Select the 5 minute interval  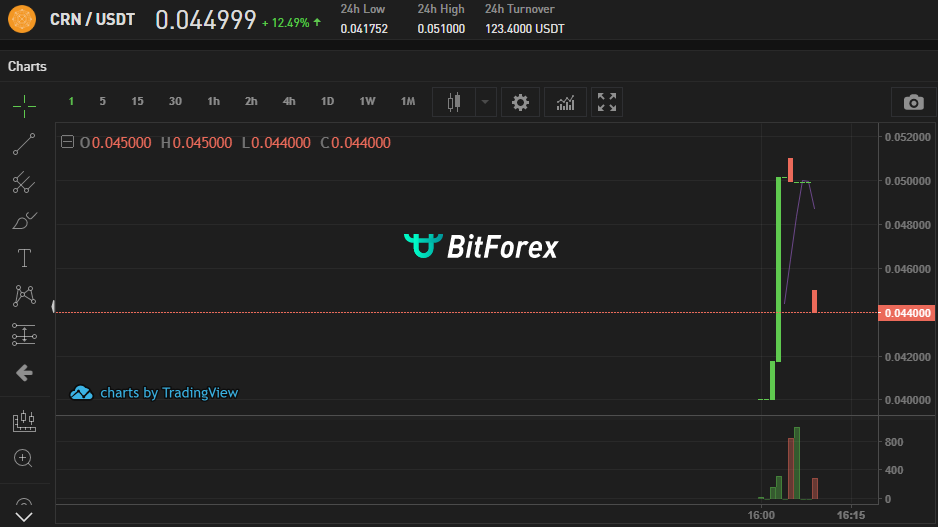coord(102,101)
